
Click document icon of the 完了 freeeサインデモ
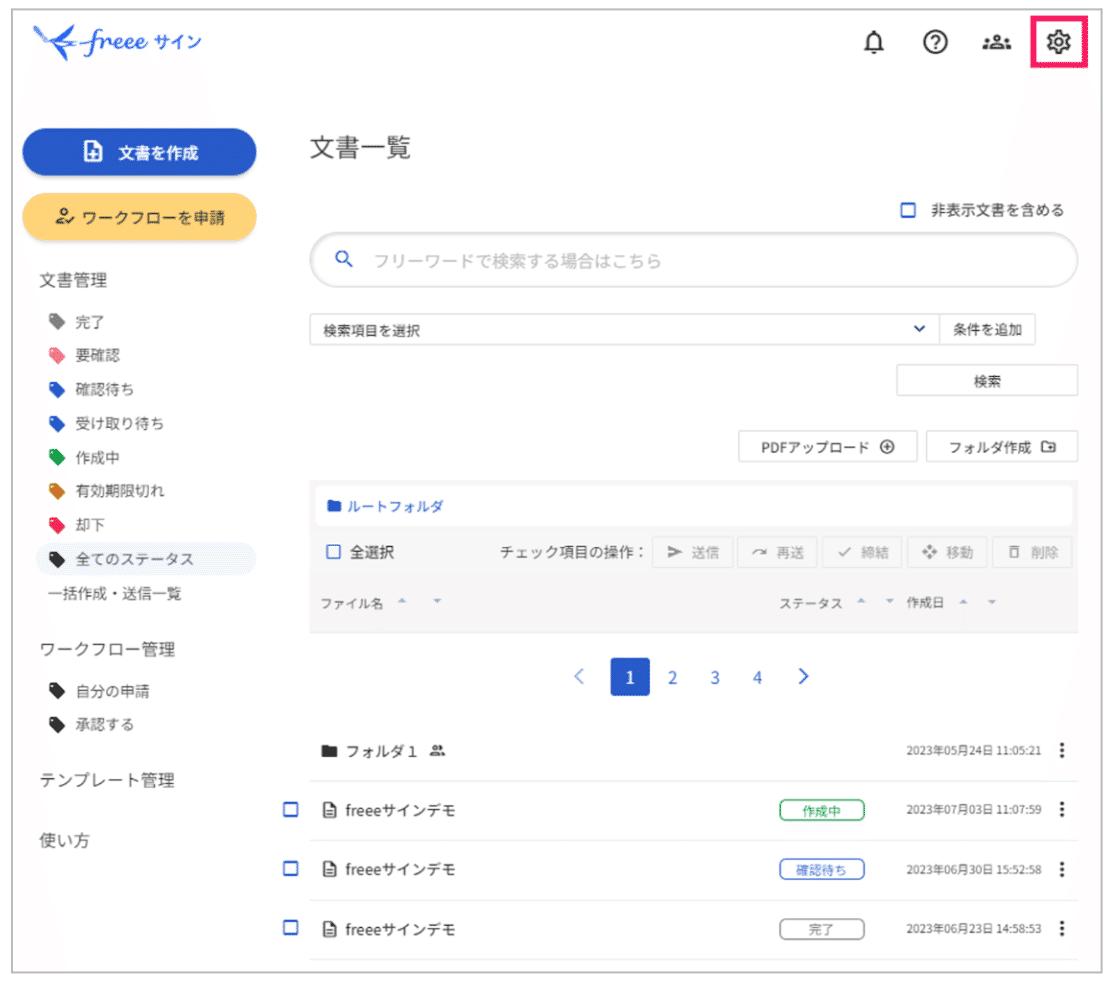(x=329, y=929)
